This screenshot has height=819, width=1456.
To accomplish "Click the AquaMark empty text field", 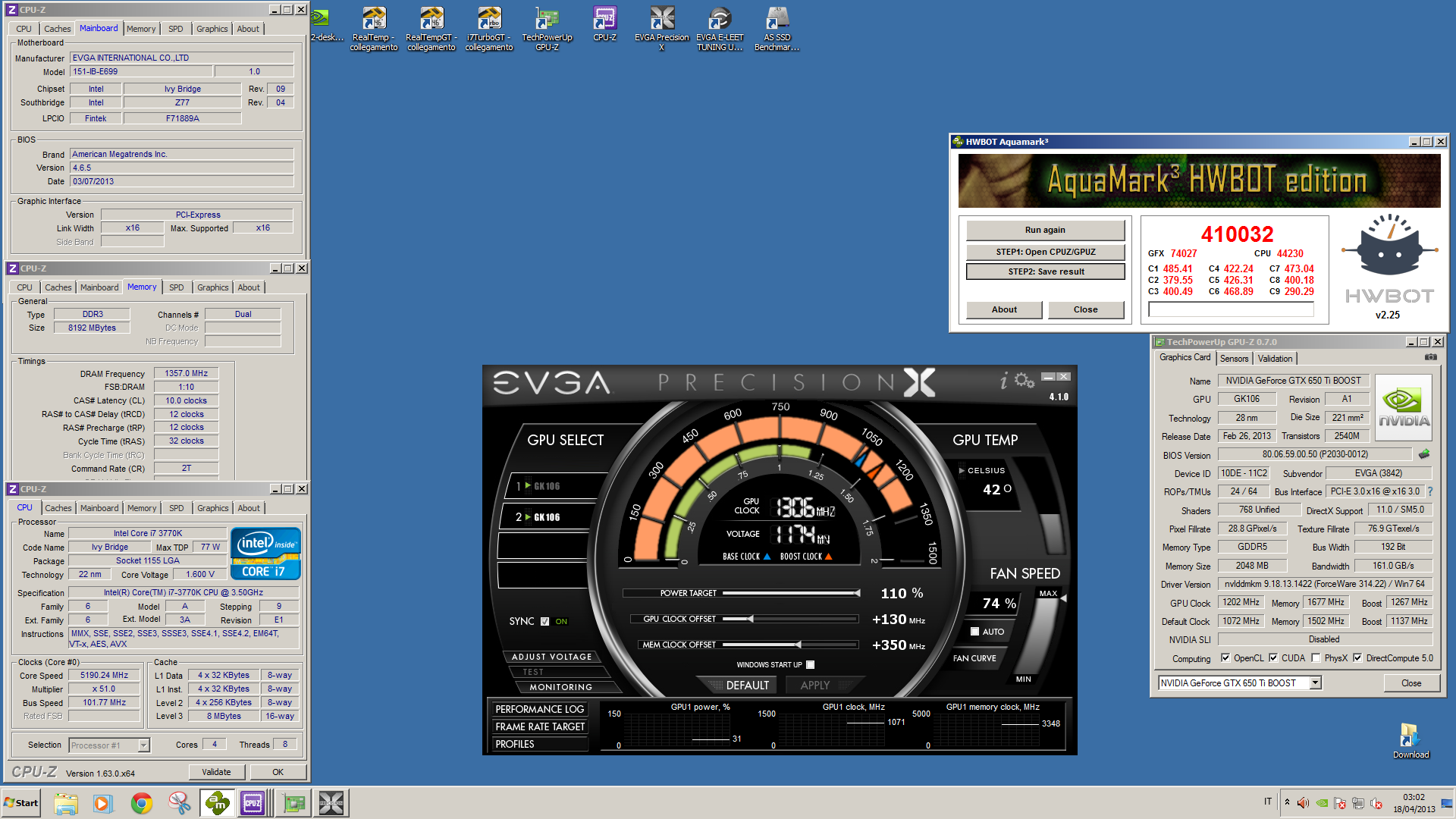I will pos(1231,309).
